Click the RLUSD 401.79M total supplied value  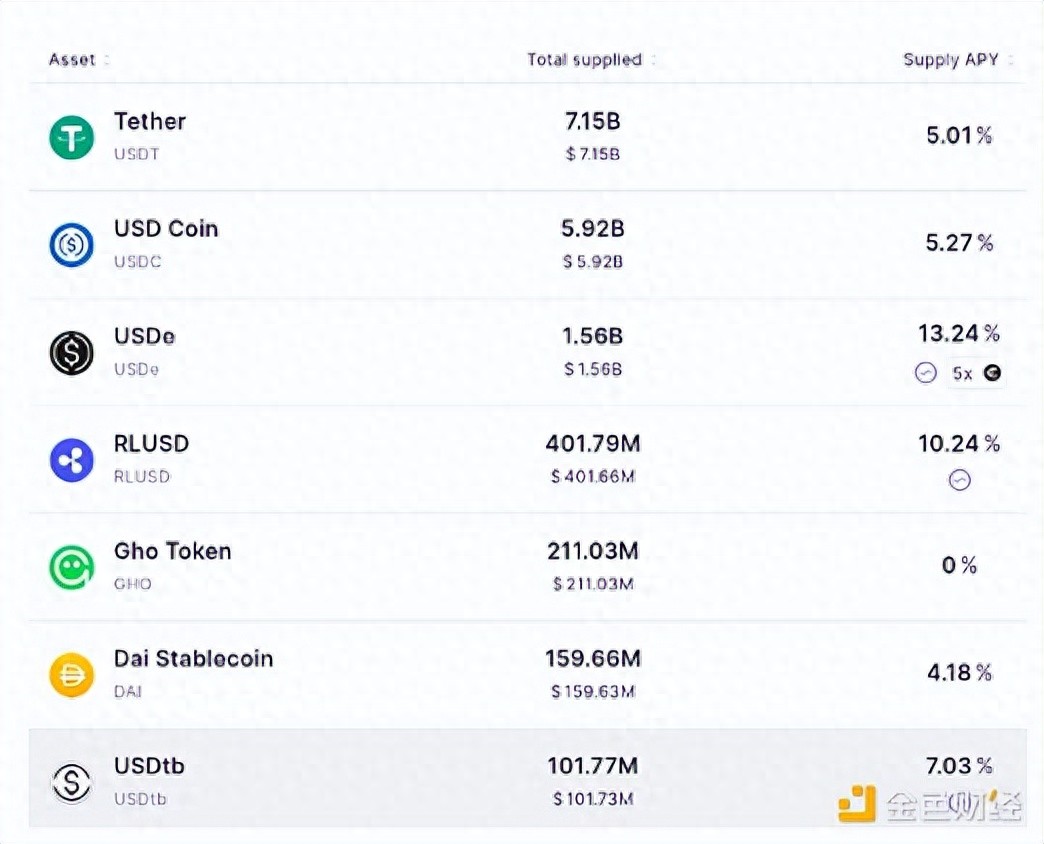click(593, 443)
